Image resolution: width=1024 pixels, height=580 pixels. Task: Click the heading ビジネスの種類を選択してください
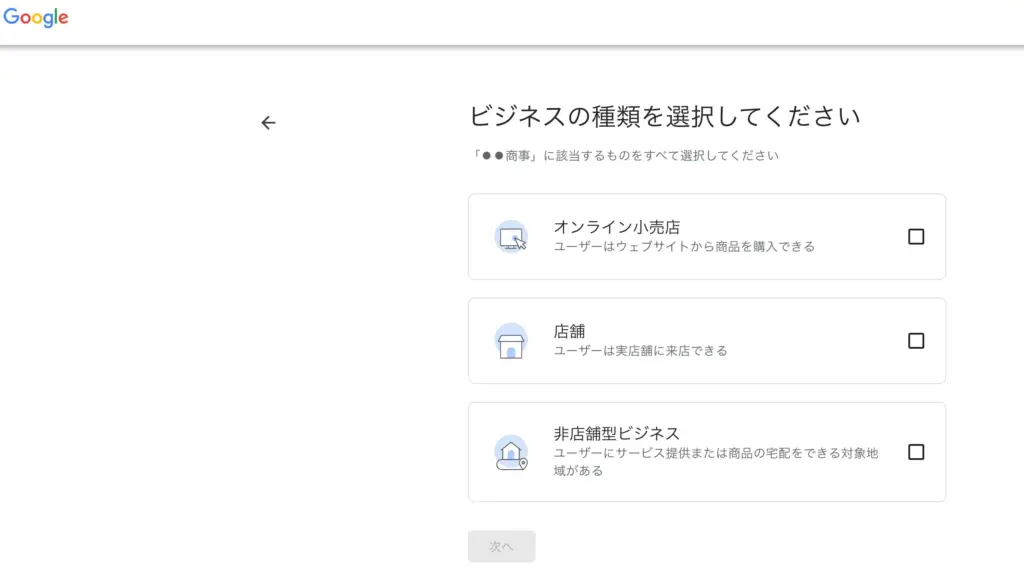point(668,115)
